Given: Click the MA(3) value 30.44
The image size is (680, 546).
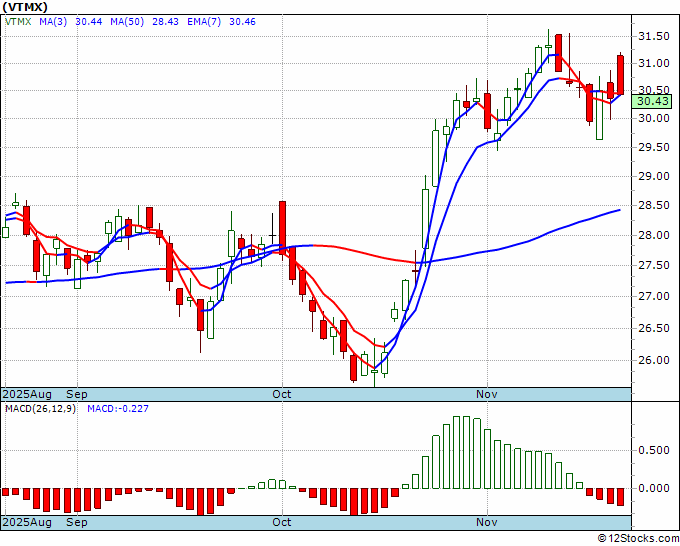Looking at the screenshot, I should pyautogui.click(x=88, y=22).
